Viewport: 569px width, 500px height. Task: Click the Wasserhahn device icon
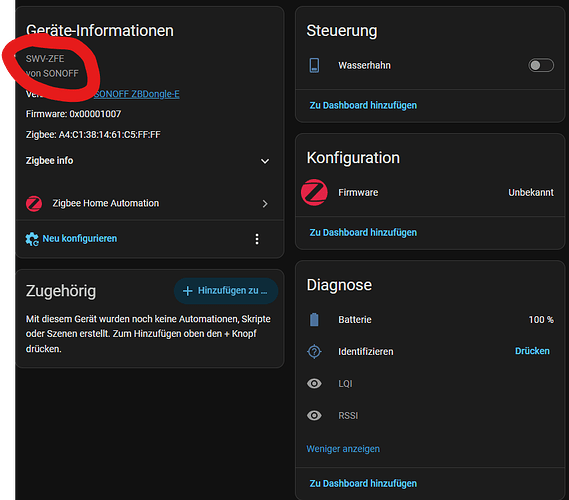(x=314, y=65)
